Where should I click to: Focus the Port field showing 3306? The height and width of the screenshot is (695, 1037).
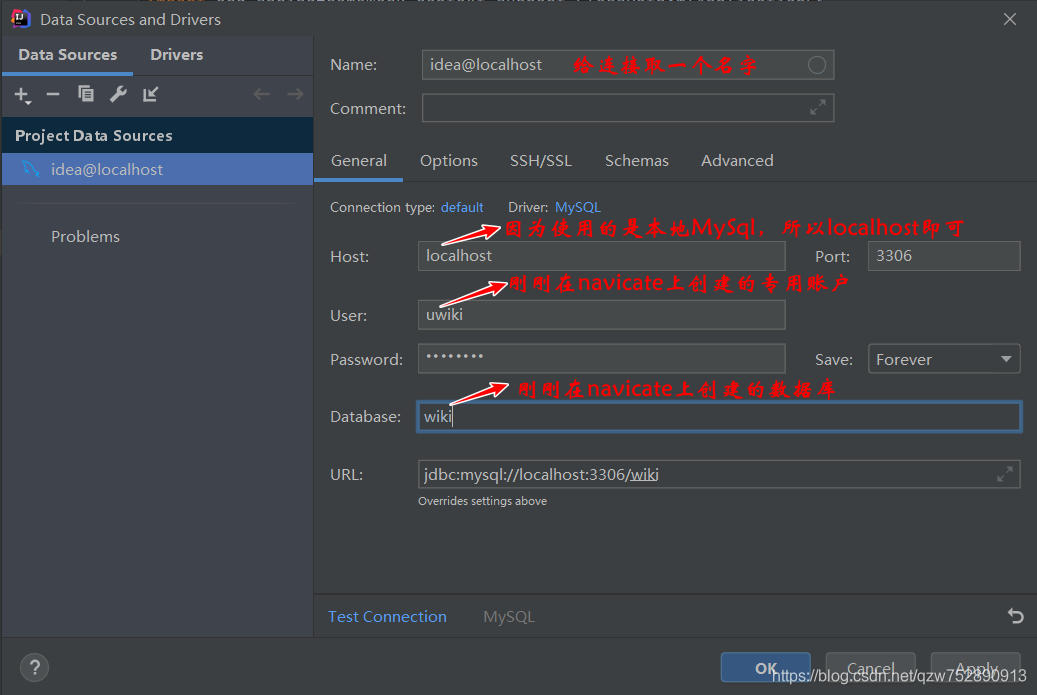click(944, 256)
